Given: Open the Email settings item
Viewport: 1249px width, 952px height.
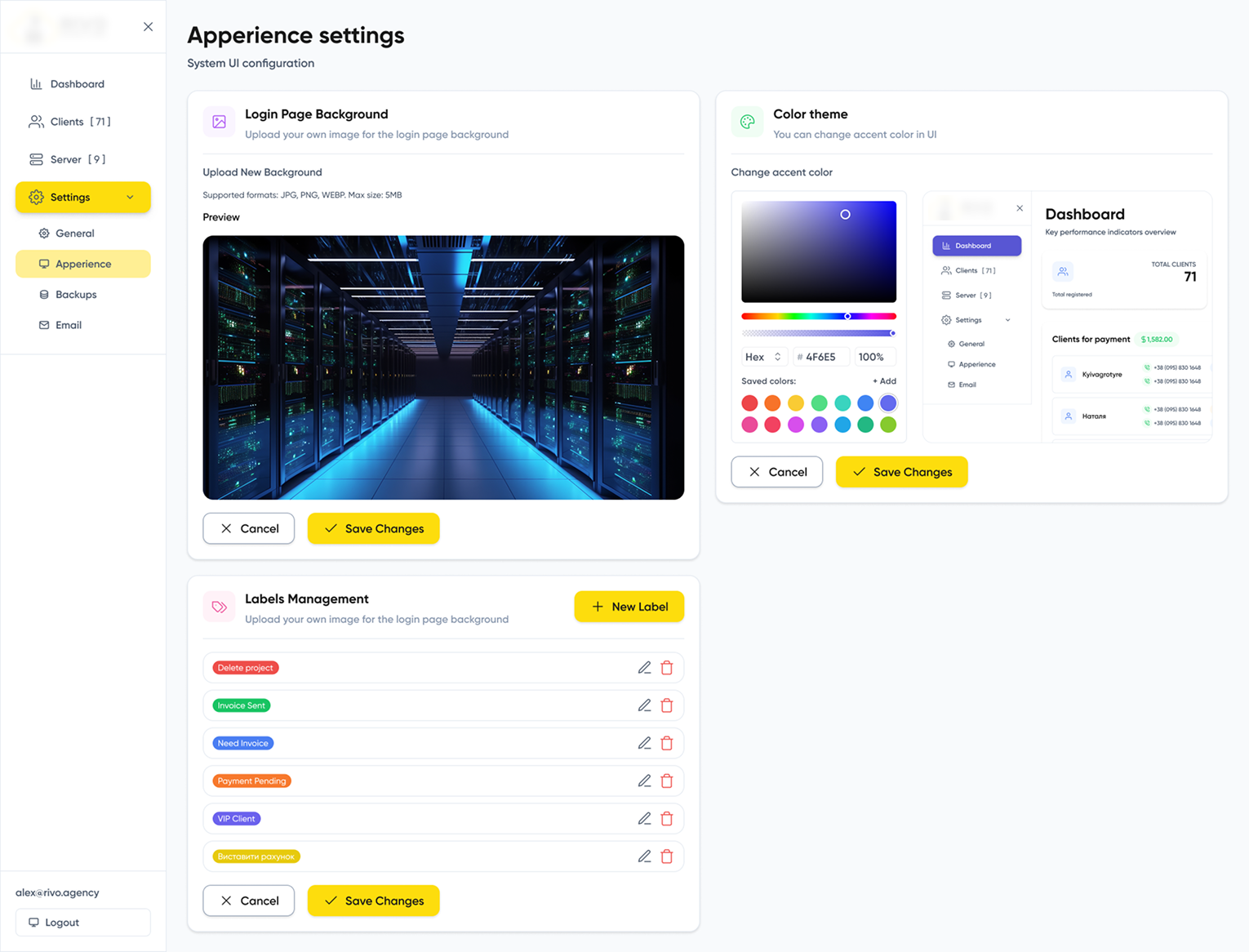Looking at the screenshot, I should (x=45, y=324).
